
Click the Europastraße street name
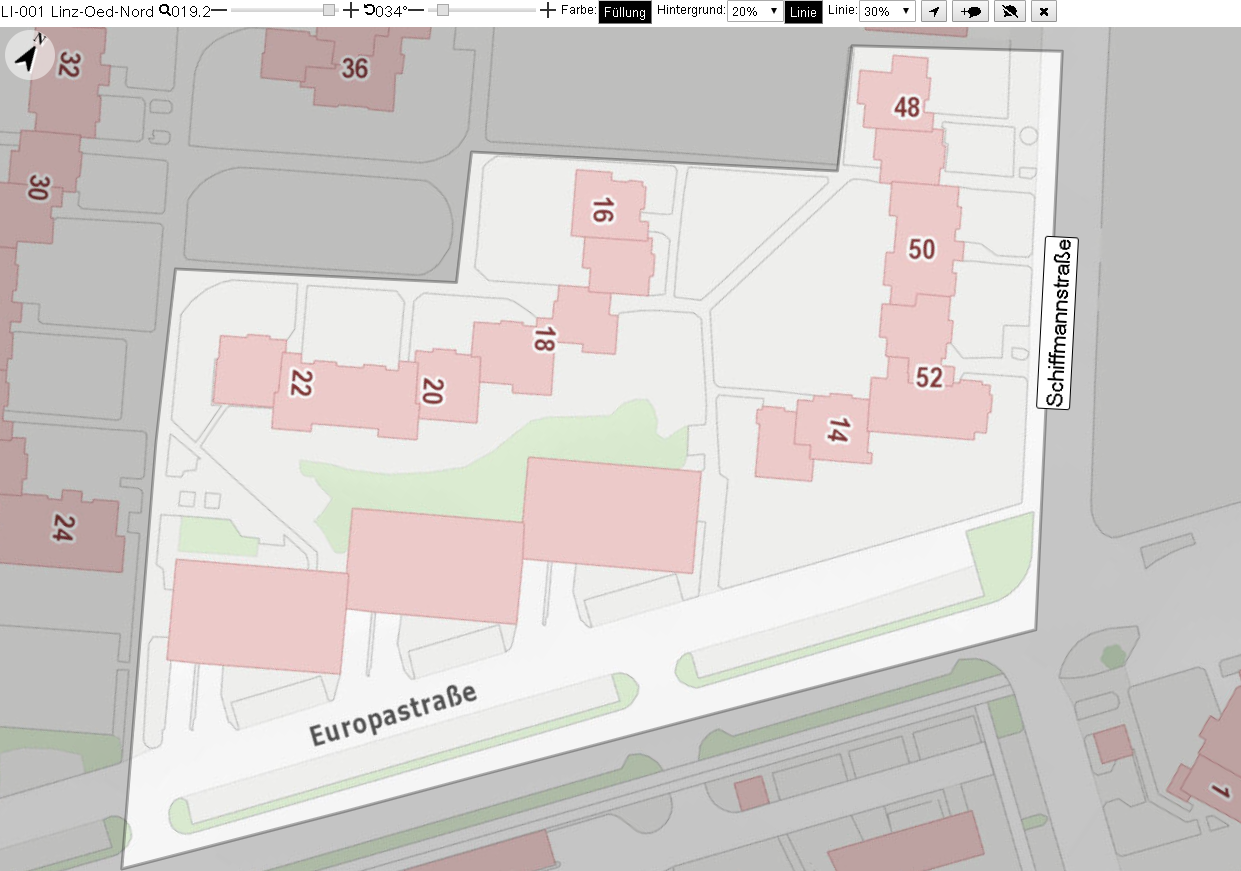point(393,716)
